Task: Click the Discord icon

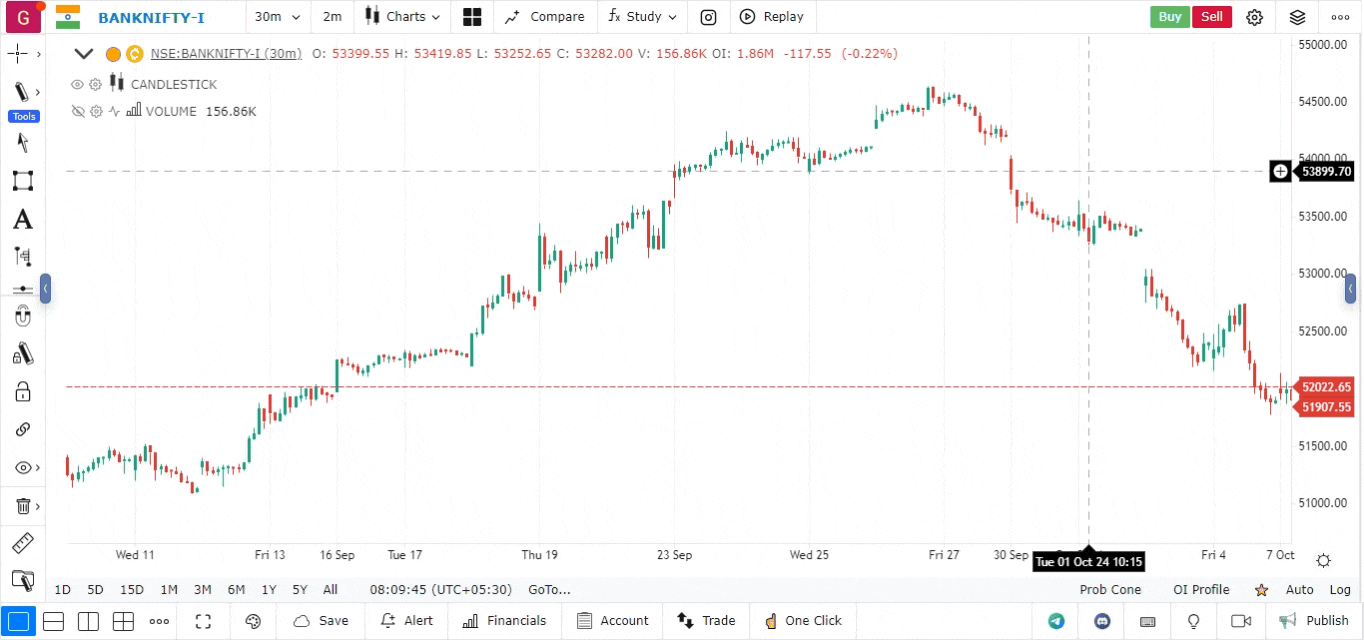Action: point(1102,621)
